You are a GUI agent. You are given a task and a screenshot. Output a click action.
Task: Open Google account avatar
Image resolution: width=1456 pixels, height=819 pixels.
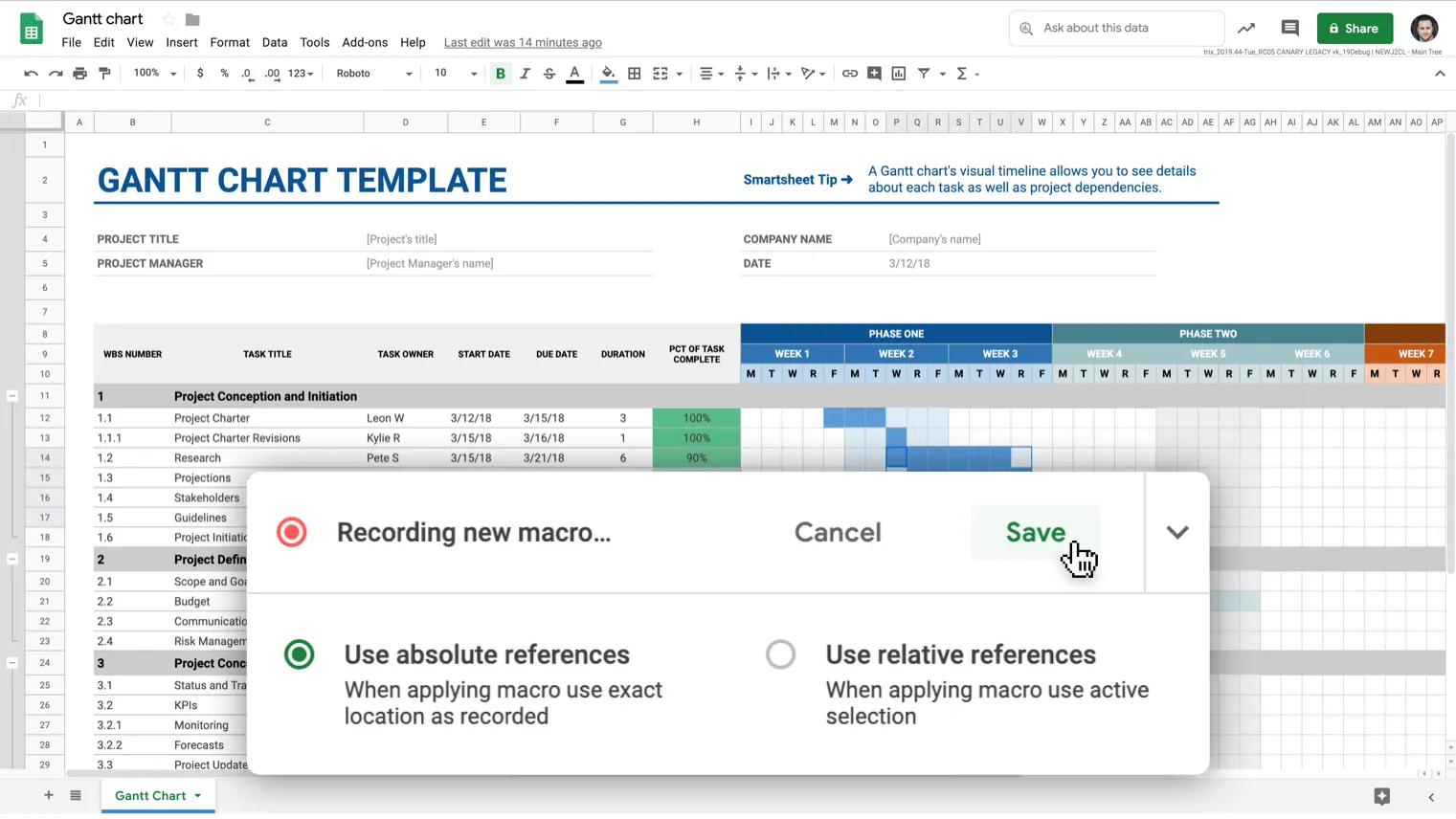coord(1424,29)
